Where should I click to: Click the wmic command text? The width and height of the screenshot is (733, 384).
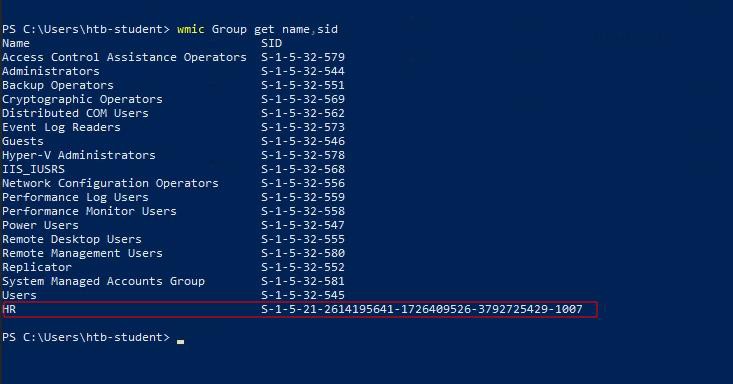[257, 29]
